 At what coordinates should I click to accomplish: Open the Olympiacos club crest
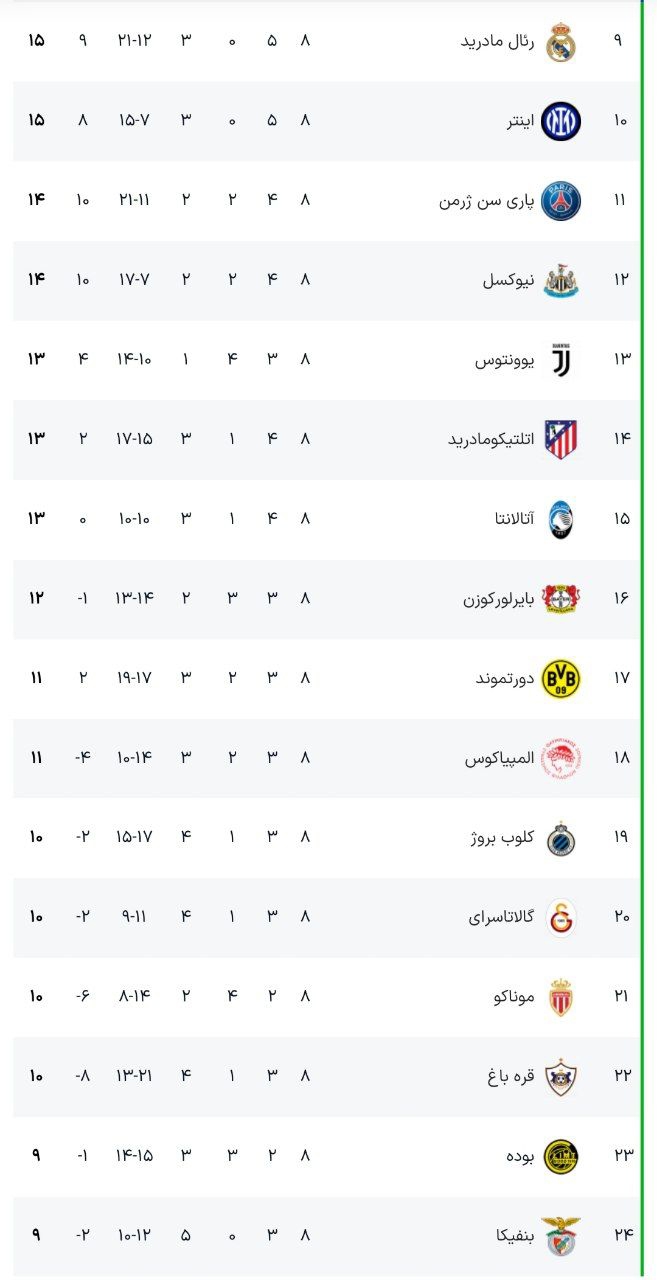point(561,758)
